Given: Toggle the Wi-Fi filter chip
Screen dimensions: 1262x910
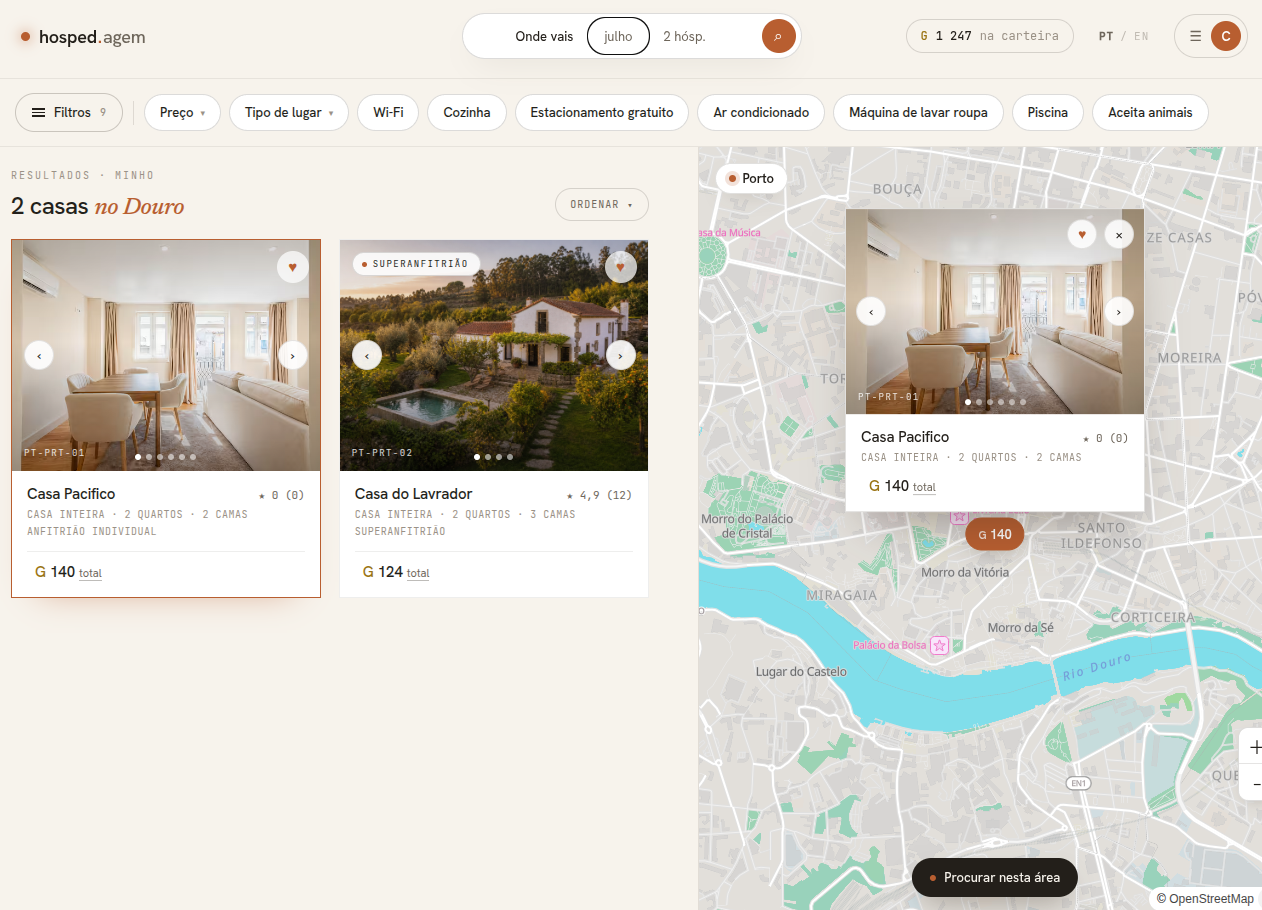Looking at the screenshot, I should (x=388, y=113).
